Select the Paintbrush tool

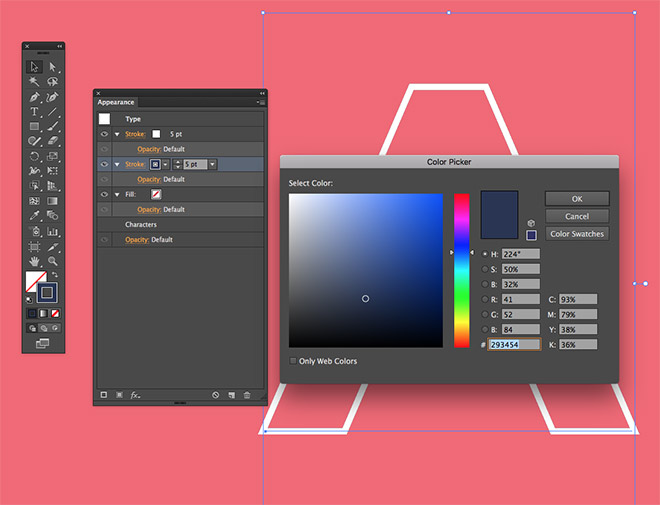(52, 126)
